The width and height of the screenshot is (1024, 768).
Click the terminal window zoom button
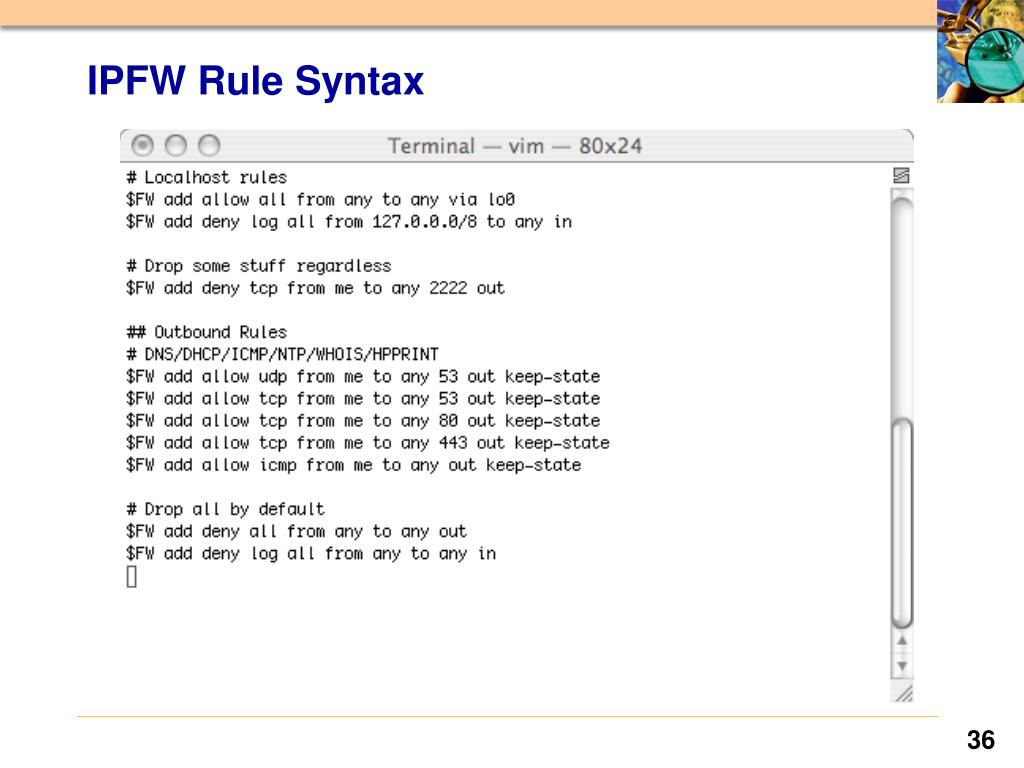[x=209, y=145]
